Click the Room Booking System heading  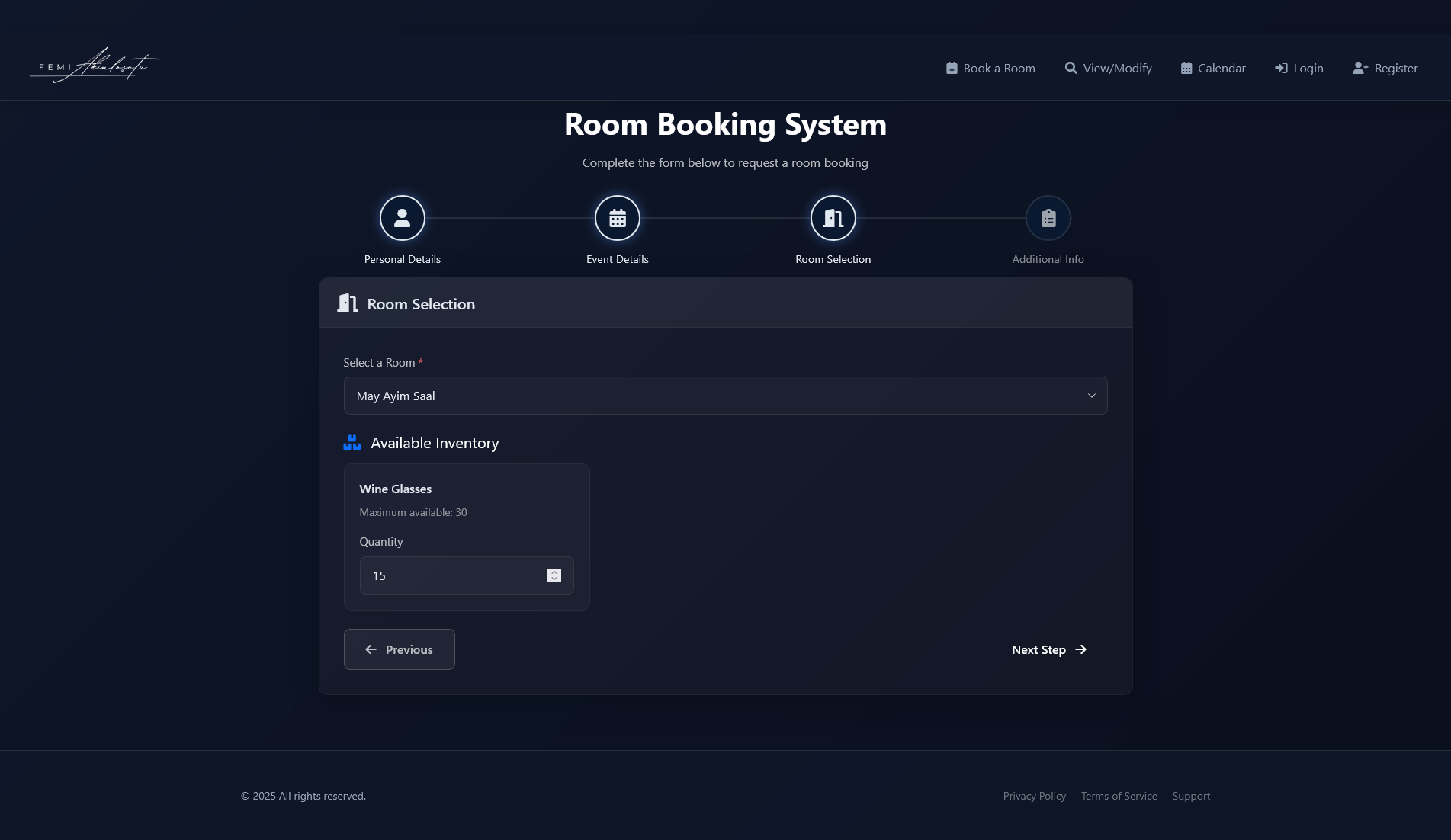point(725,124)
